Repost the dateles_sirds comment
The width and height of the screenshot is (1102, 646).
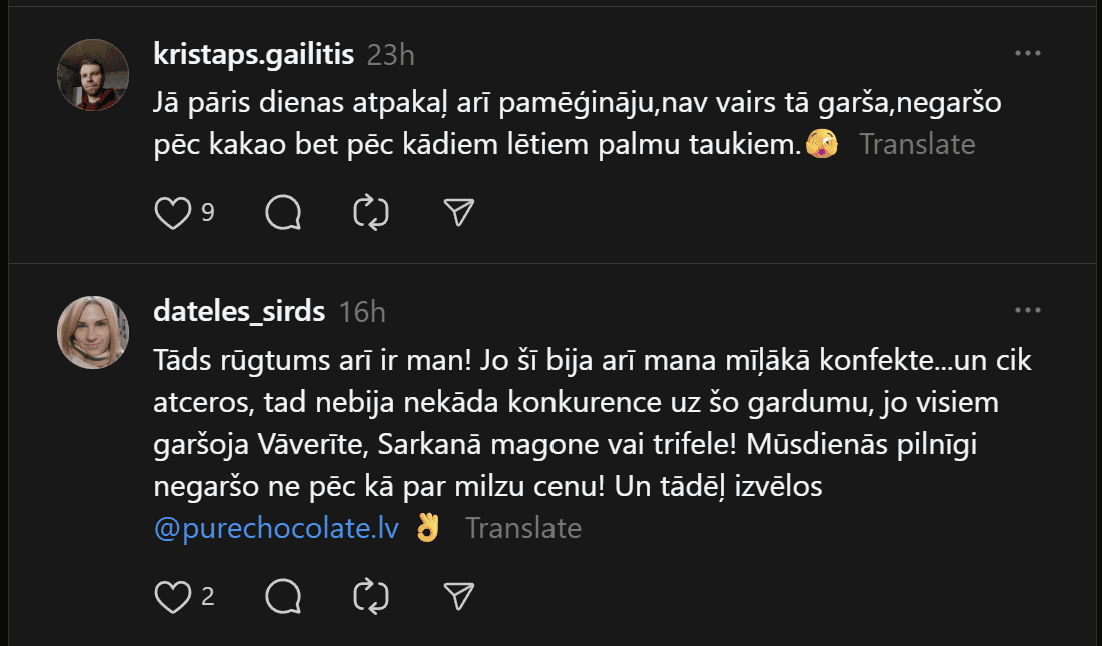pyautogui.click(x=371, y=597)
